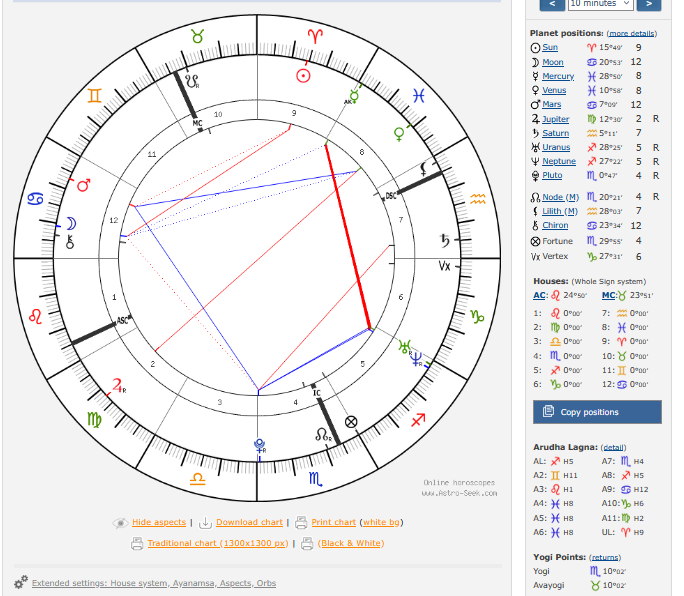Click the Taurus sign symbol on the wheel
The width and height of the screenshot is (684, 596).
click(198, 36)
